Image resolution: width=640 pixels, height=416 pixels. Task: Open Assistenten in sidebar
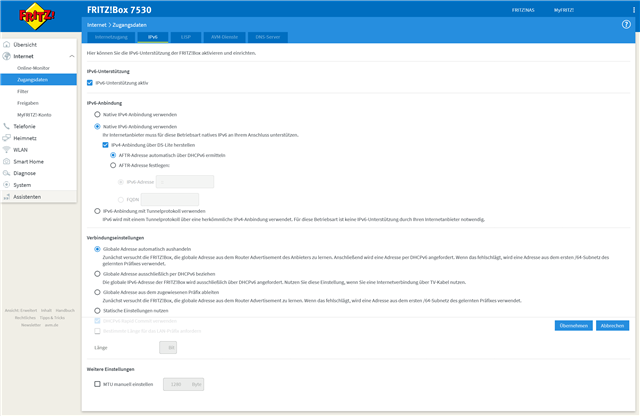27,197
